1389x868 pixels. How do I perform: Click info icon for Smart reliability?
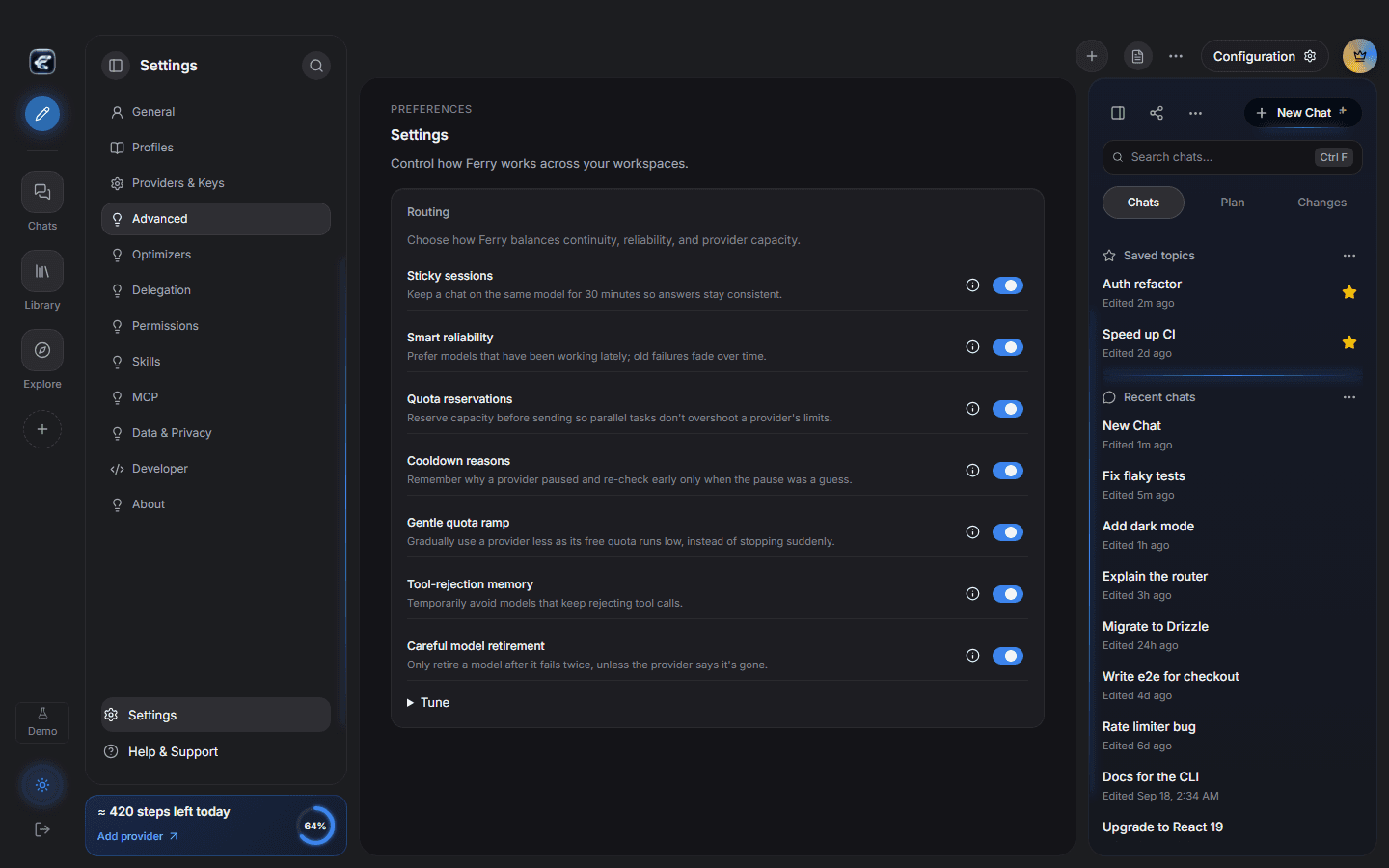[972, 347]
